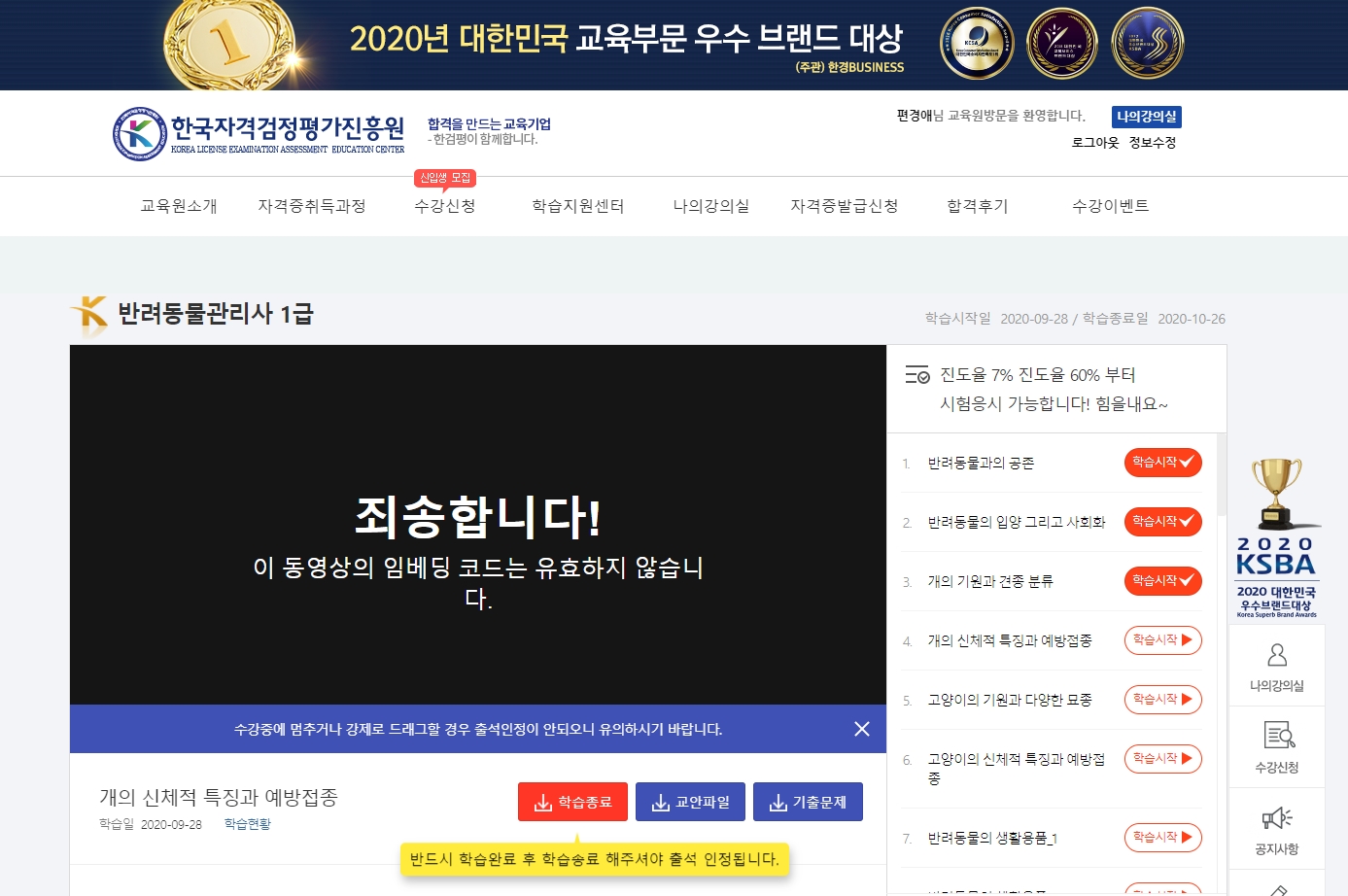The height and width of the screenshot is (896, 1348).
Task: Close the blue attendance notice bar
Action: (x=862, y=729)
